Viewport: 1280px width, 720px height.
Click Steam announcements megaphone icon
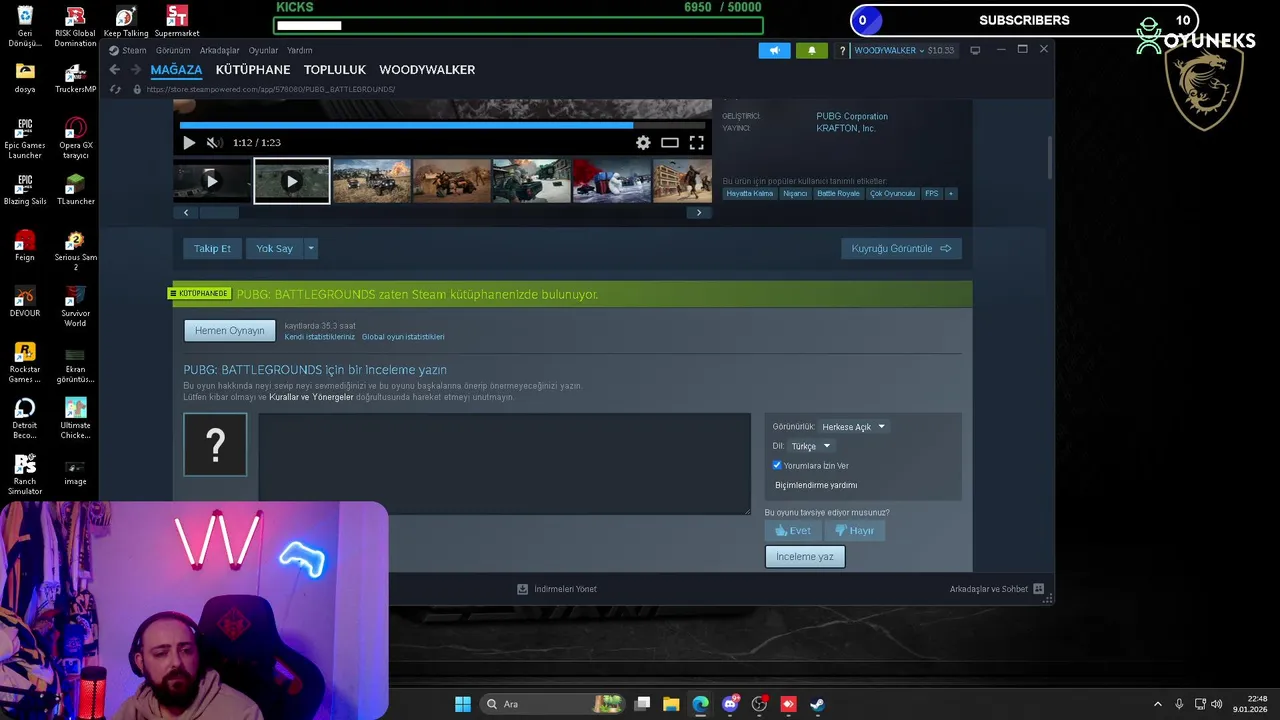[x=774, y=50]
